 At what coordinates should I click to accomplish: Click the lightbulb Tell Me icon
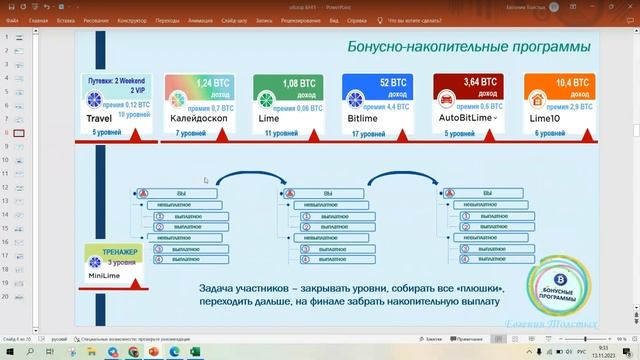click(380, 20)
